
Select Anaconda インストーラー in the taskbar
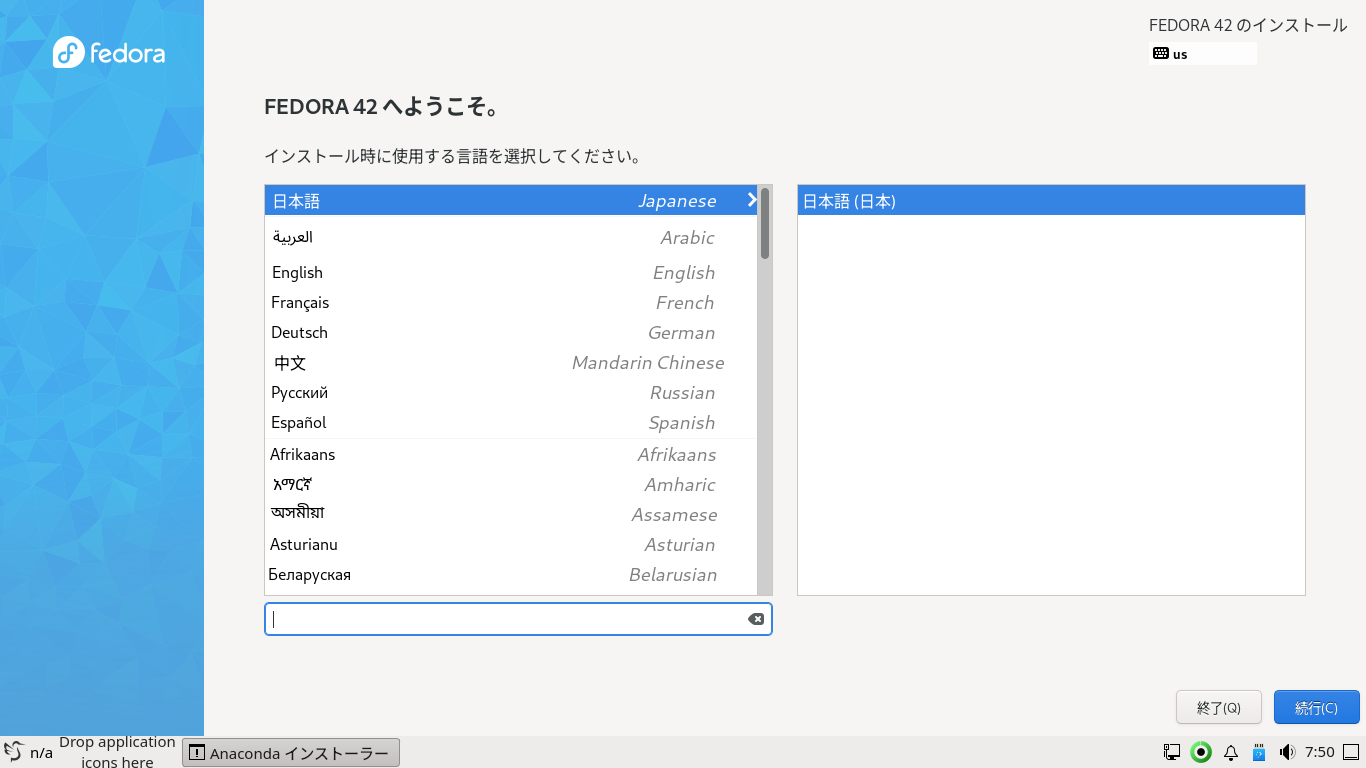pos(291,753)
